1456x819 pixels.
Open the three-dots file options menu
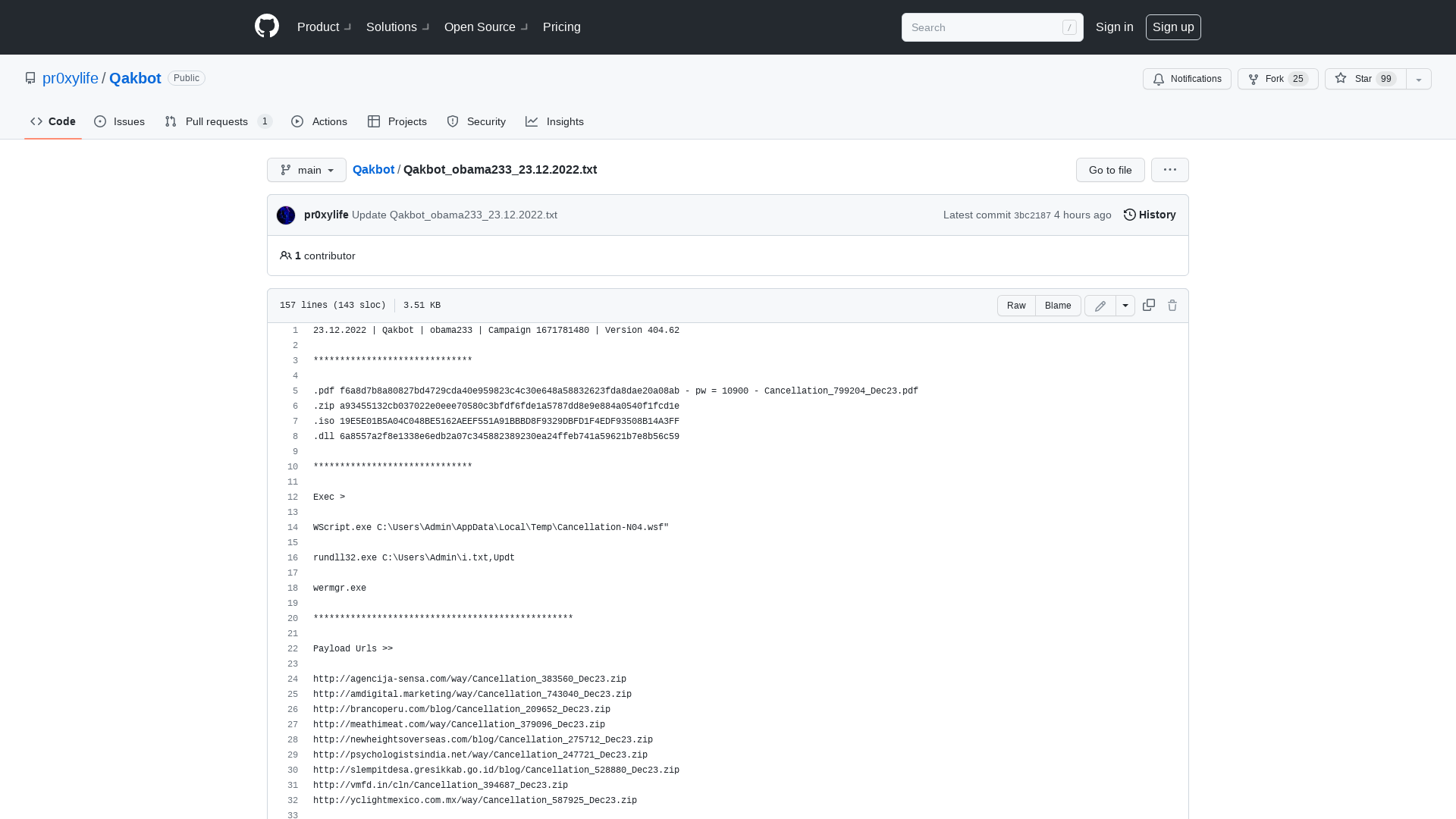pos(1170,170)
